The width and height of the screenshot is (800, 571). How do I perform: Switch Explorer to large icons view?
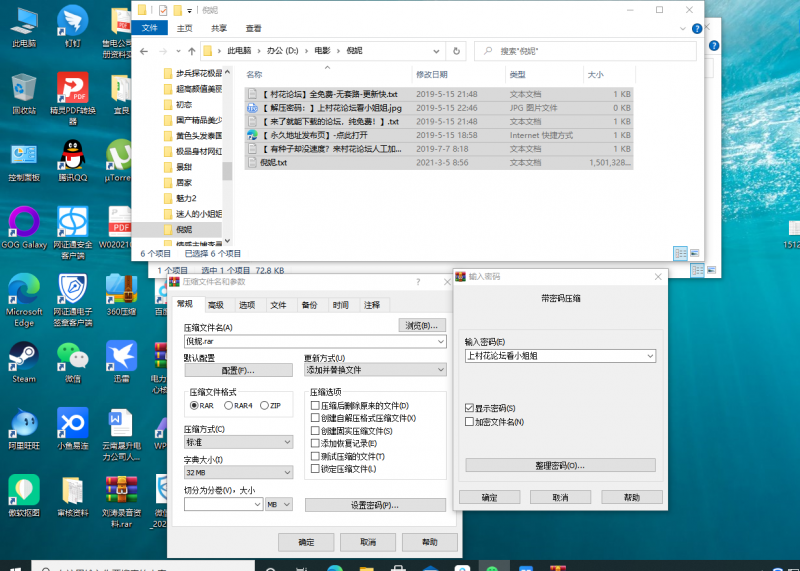pos(695,253)
